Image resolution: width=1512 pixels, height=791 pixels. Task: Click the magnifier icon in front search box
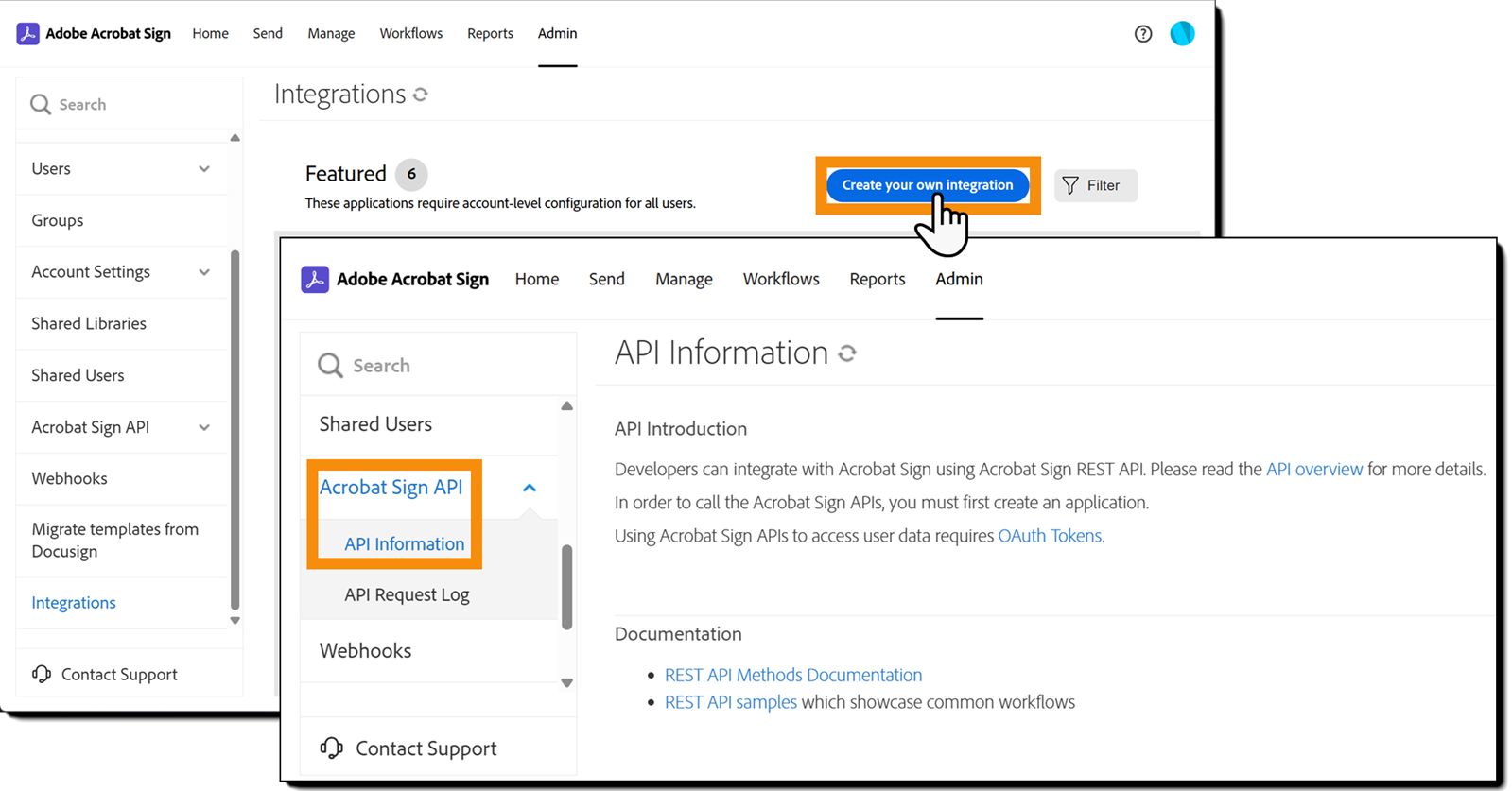[330, 366]
